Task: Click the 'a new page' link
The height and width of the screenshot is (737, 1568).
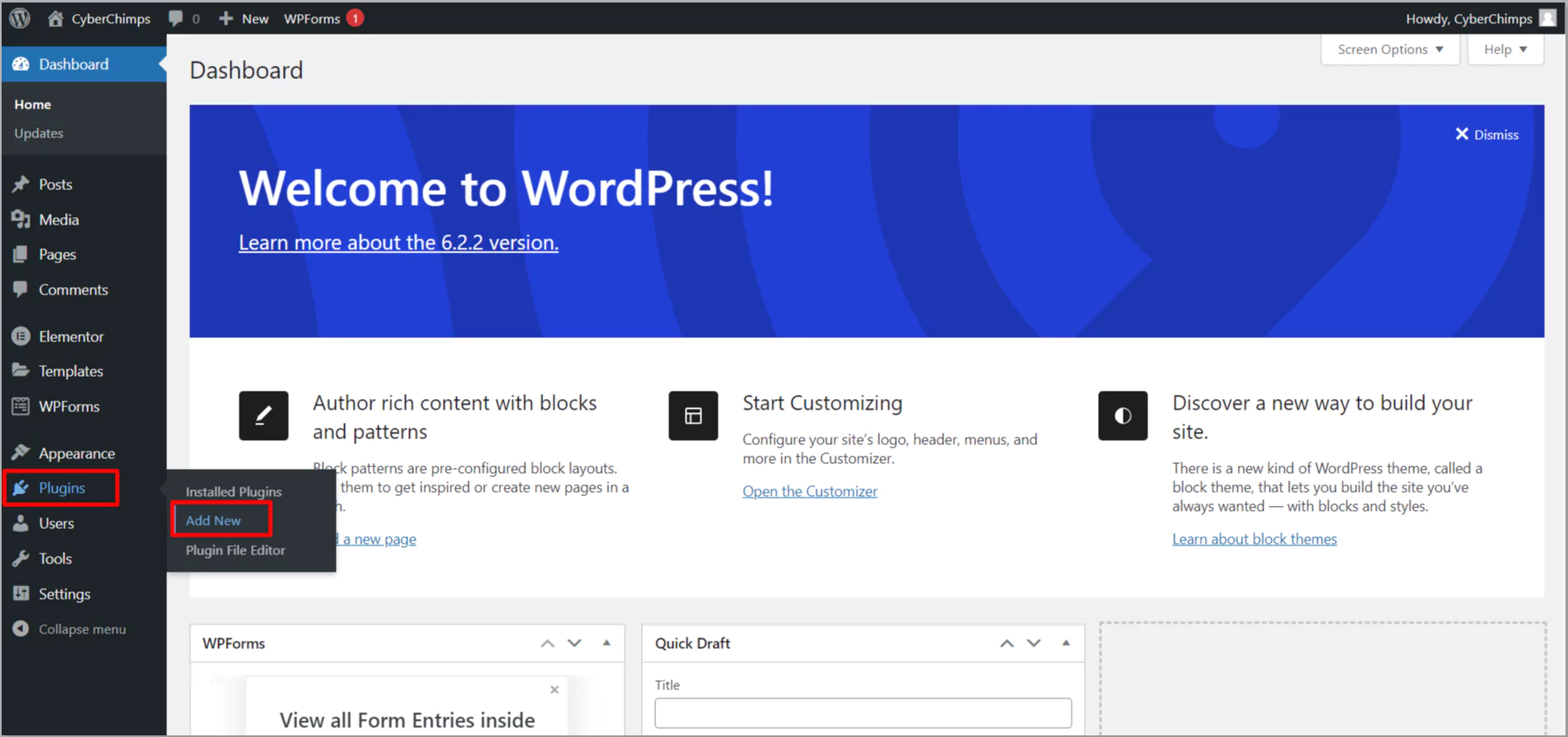Action: (379, 539)
